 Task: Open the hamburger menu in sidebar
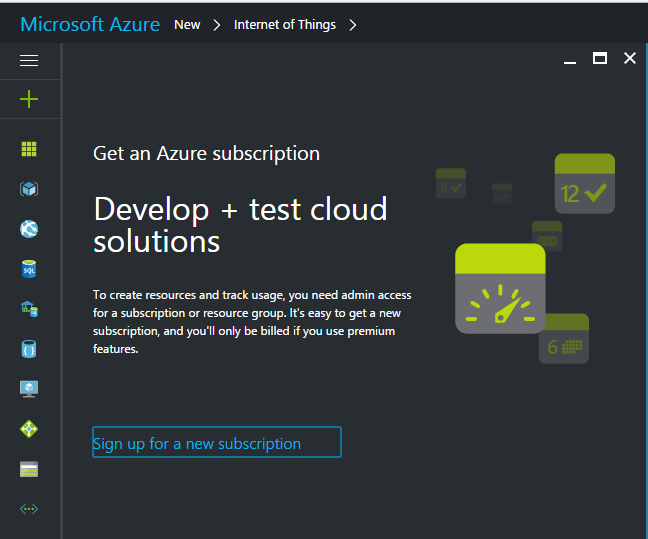tap(29, 61)
